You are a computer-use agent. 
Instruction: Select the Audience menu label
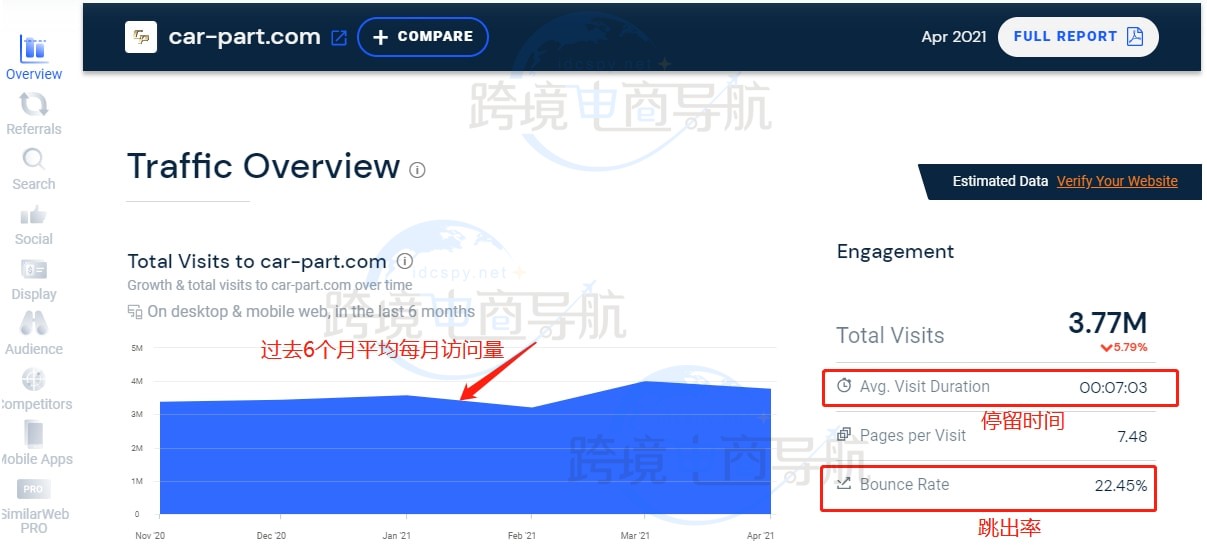point(34,349)
